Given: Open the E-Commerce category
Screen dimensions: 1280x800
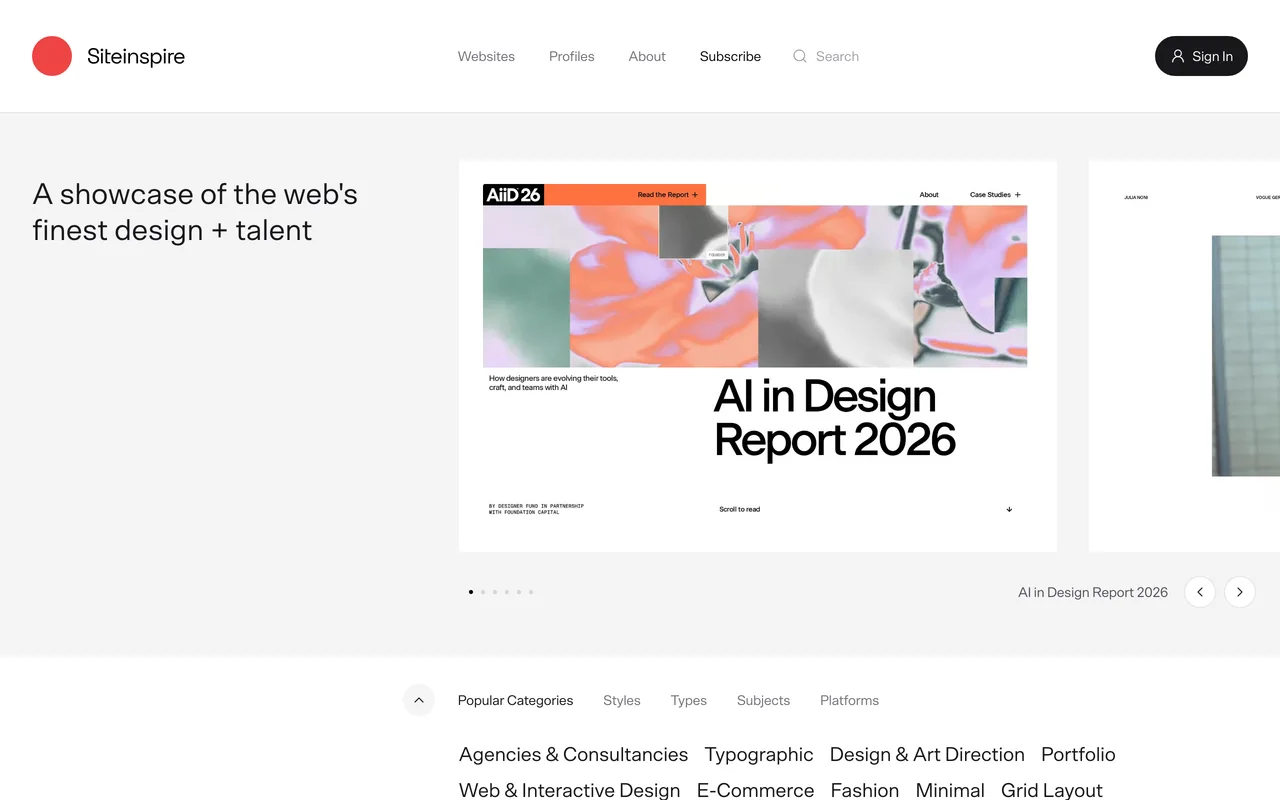Looking at the screenshot, I should coord(756,790).
